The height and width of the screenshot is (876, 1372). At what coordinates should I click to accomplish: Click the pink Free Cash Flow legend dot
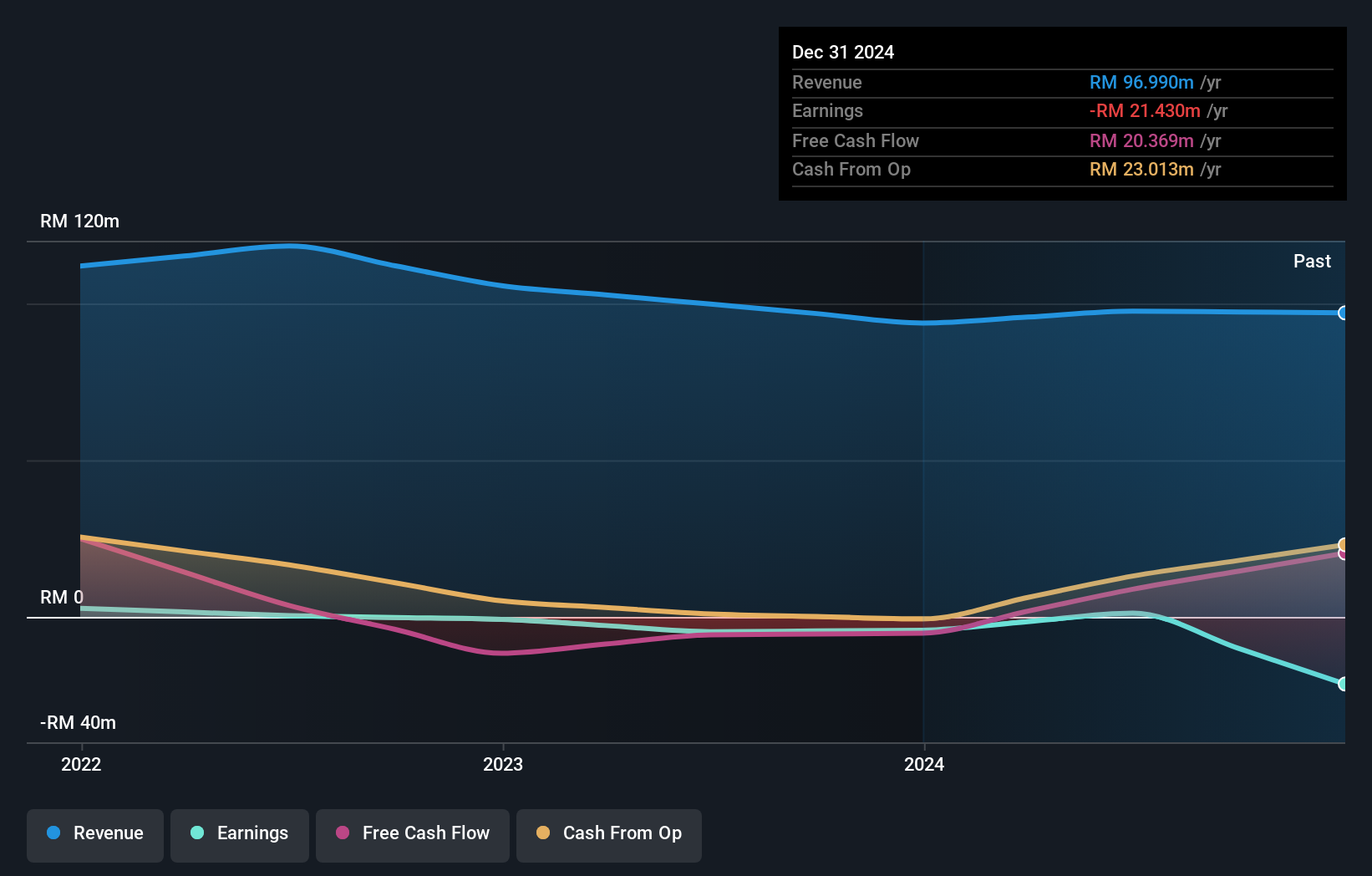(342, 833)
